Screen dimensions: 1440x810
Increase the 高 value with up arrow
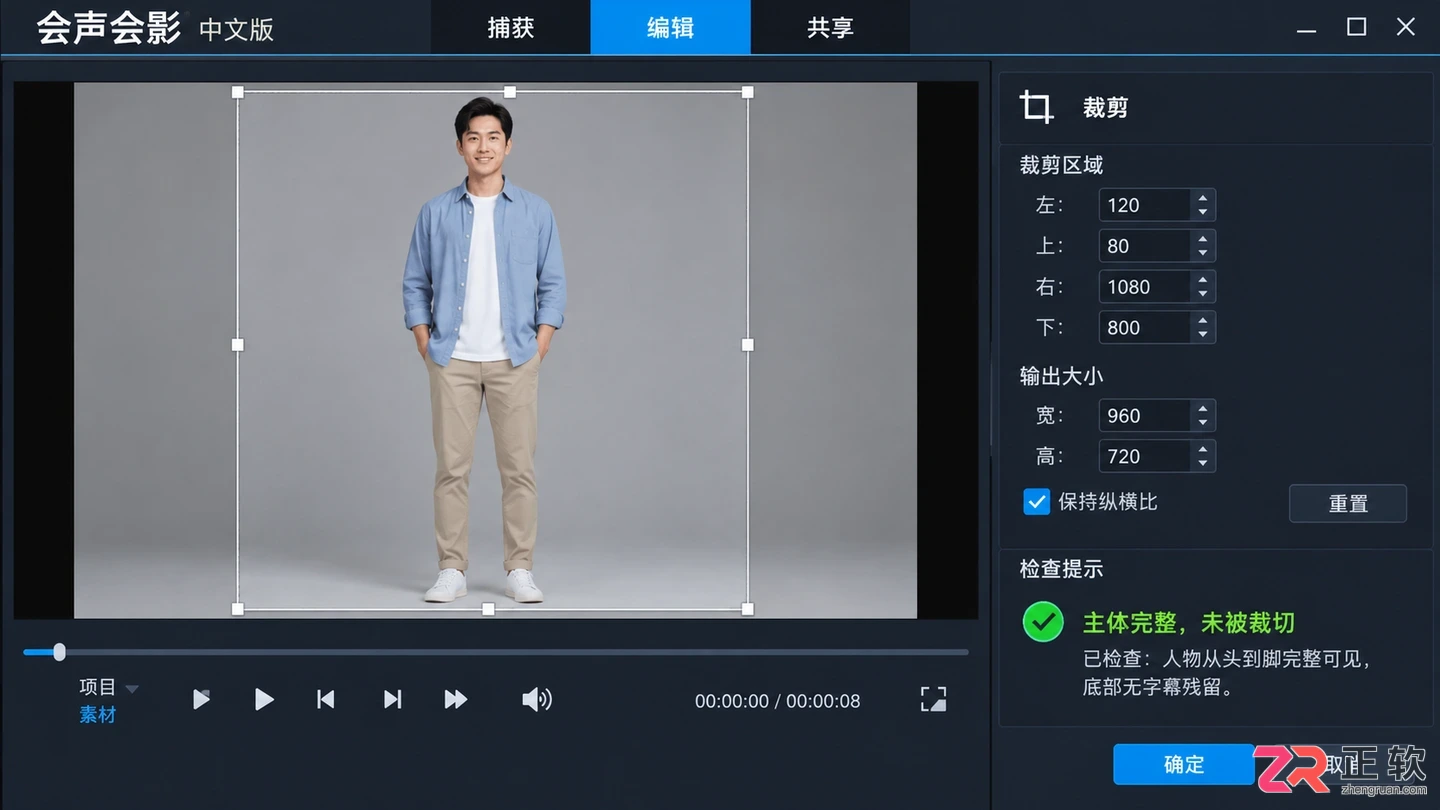tap(1203, 448)
